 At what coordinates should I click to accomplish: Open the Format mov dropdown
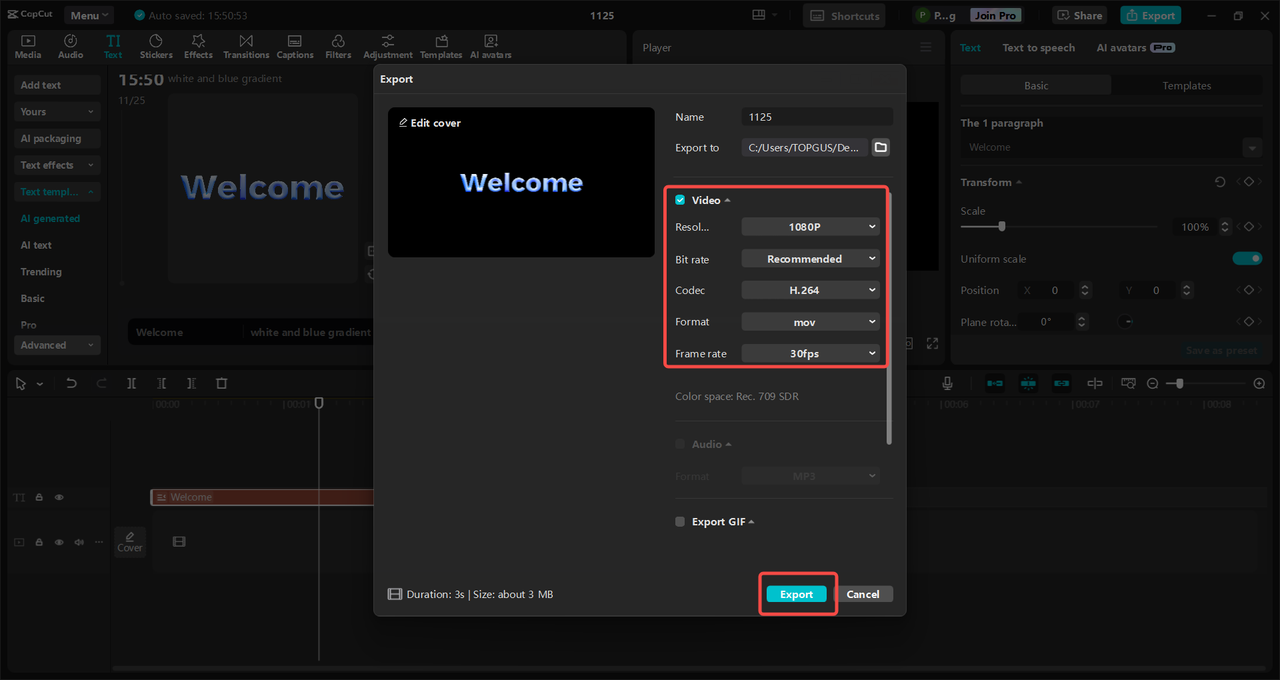811,322
